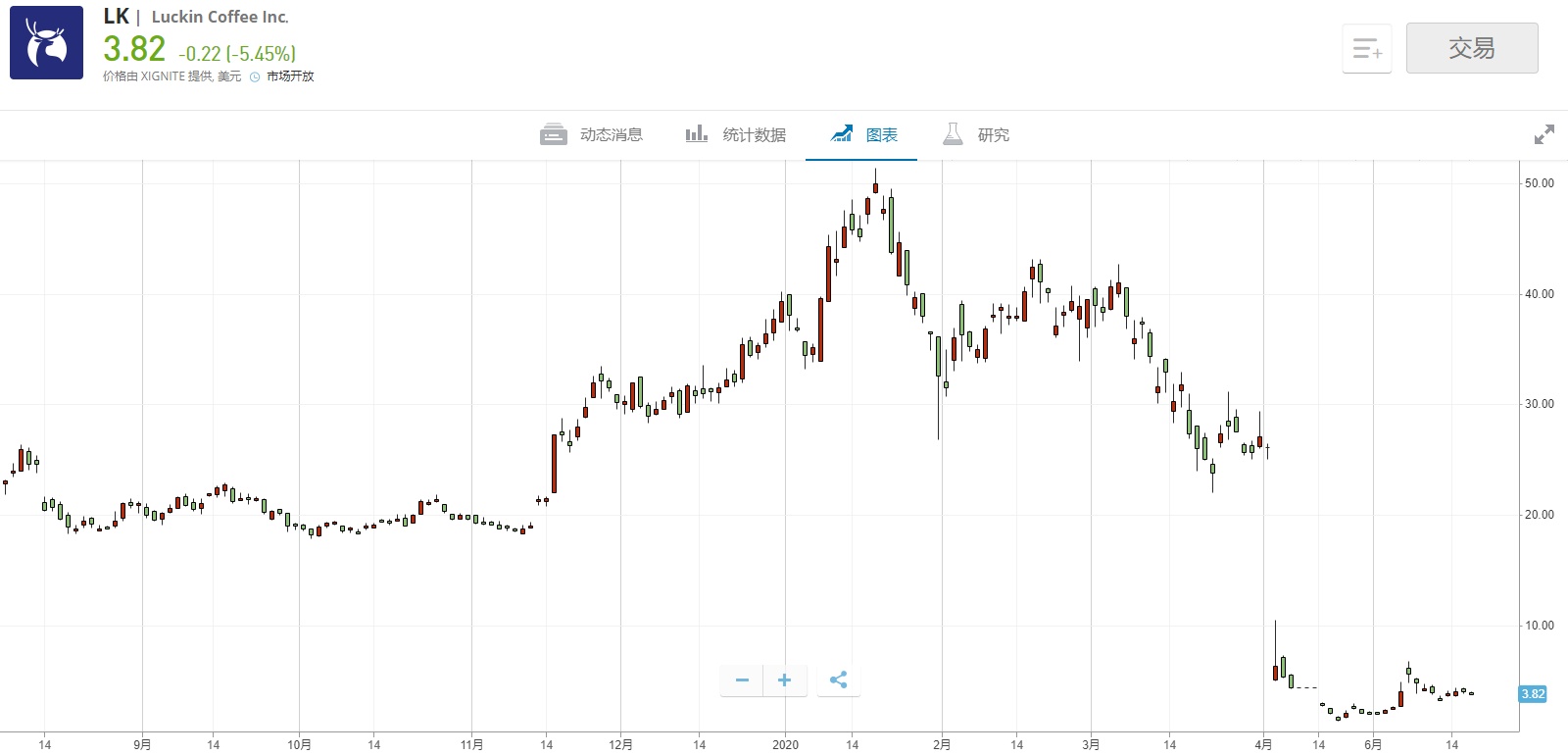Open the 动态消息 feed tab
1568x755 pixels.
(592, 134)
